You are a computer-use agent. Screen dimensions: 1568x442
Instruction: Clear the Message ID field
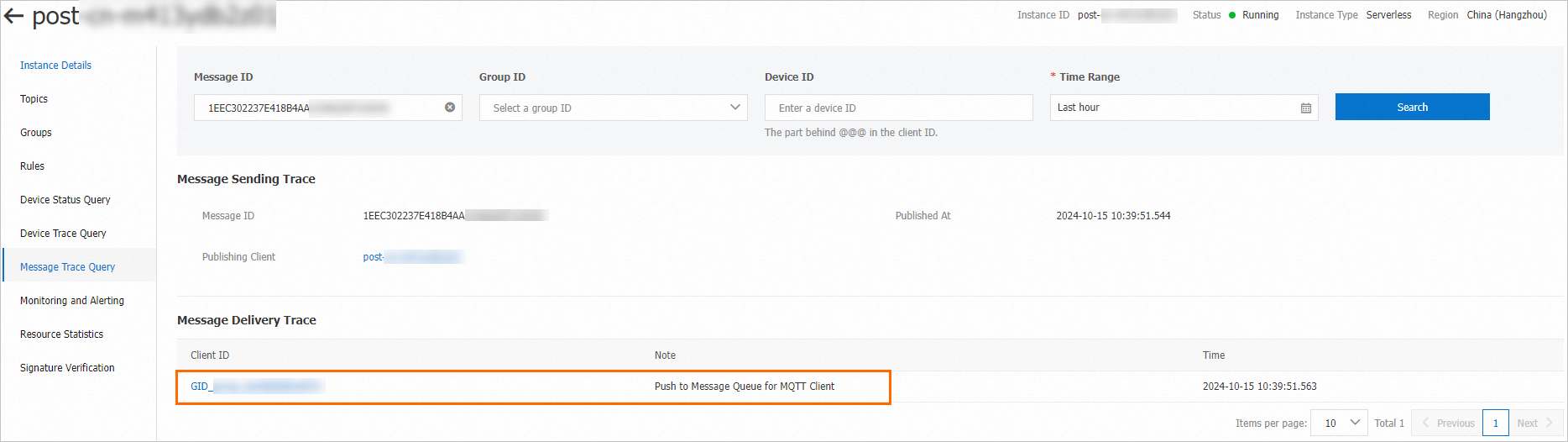click(450, 108)
